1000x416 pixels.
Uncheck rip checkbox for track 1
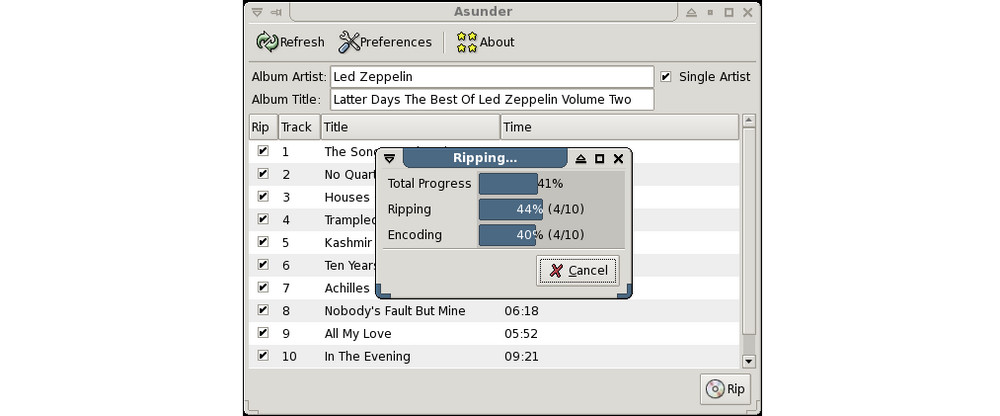pos(263,151)
